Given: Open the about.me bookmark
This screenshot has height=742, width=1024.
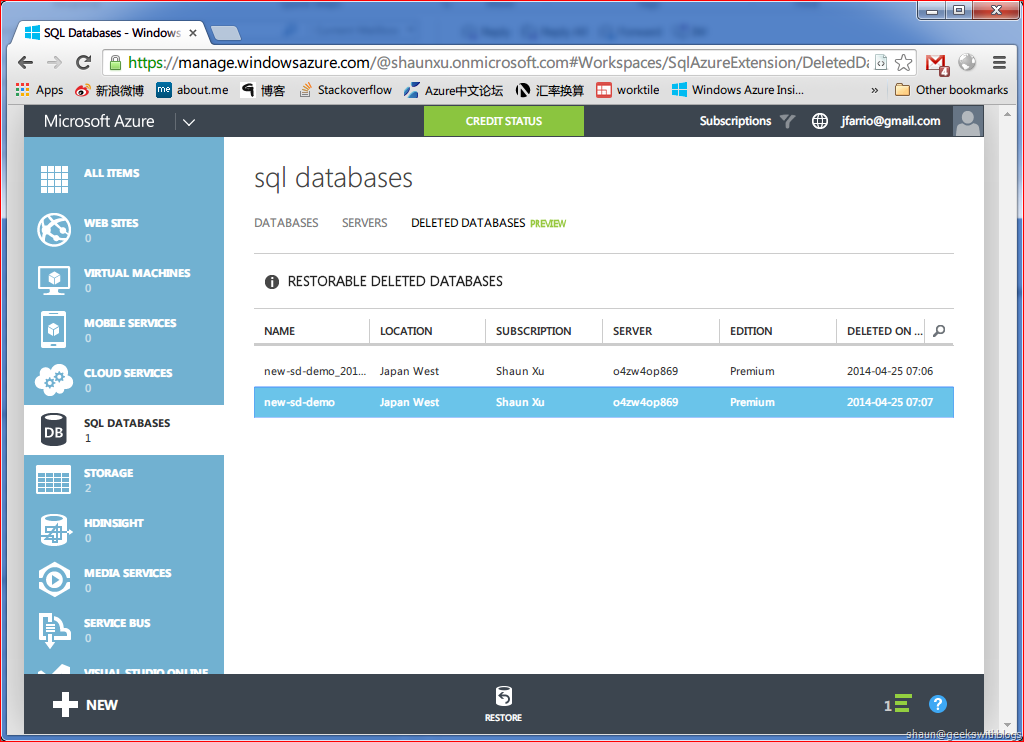Looking at the screenshot, I should [x=193, y=90].
